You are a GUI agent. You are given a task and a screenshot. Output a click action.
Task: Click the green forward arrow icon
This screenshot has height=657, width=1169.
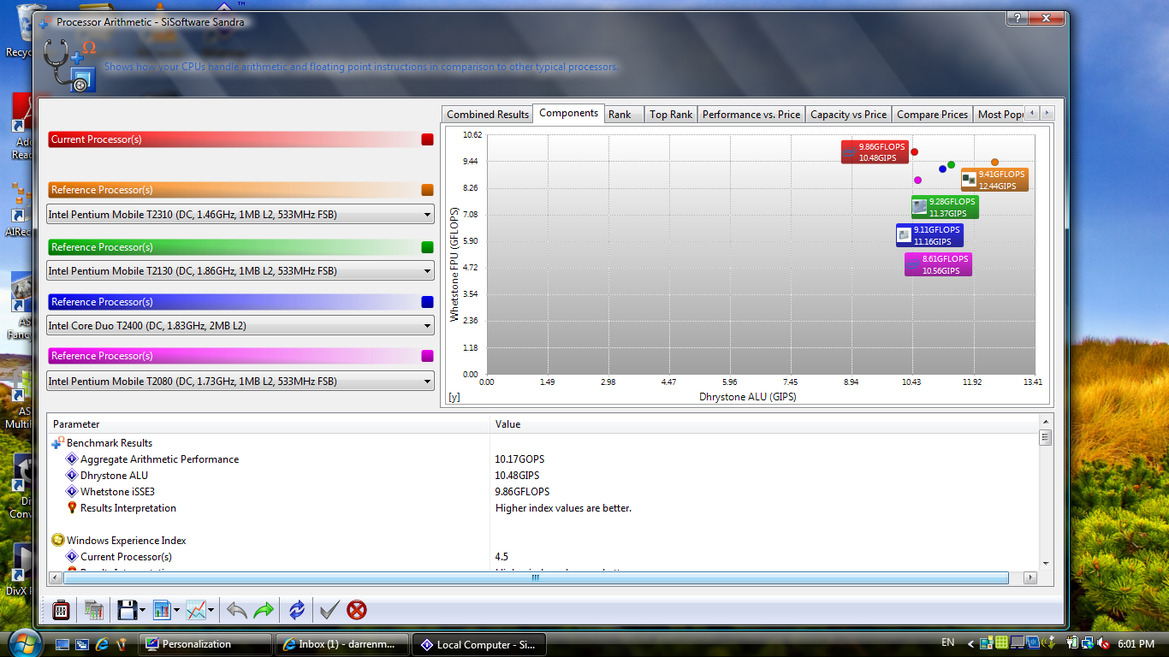pyautogui.click(x=264, y=610)
